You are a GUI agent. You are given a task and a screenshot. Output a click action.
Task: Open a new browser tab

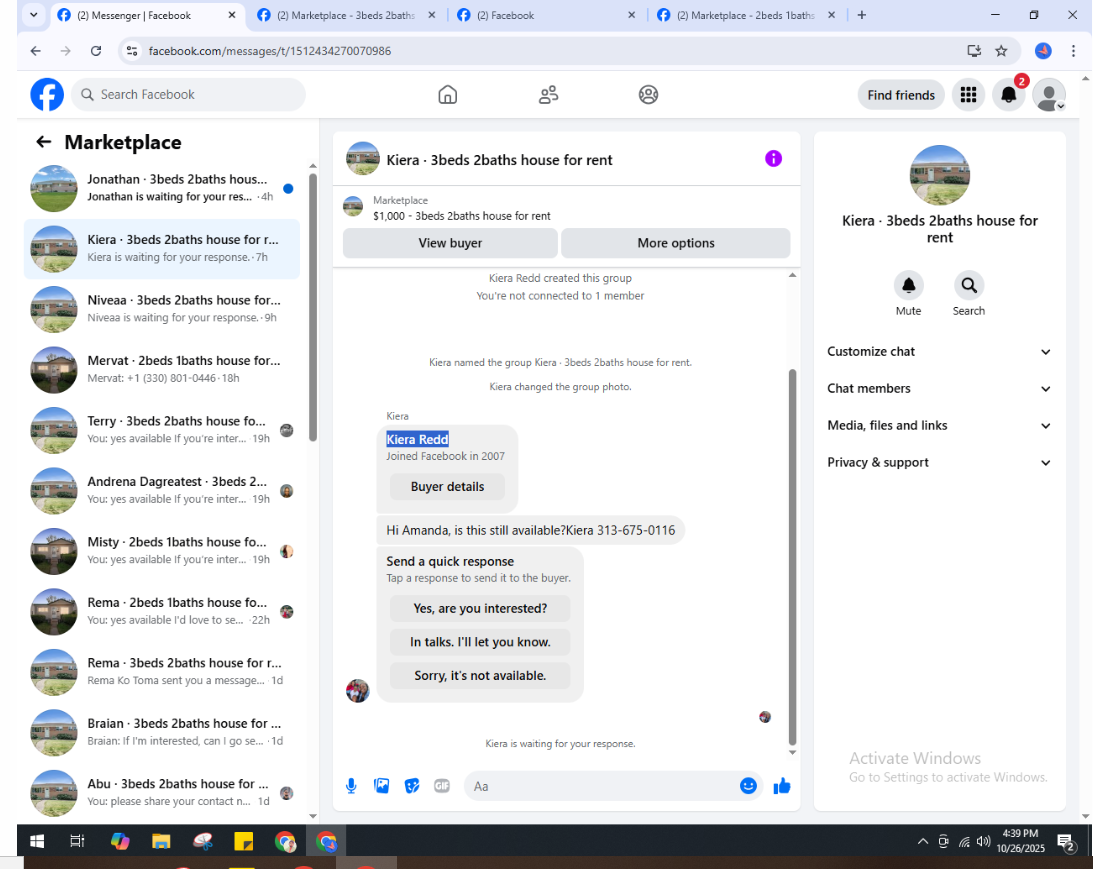click(862, 15)
